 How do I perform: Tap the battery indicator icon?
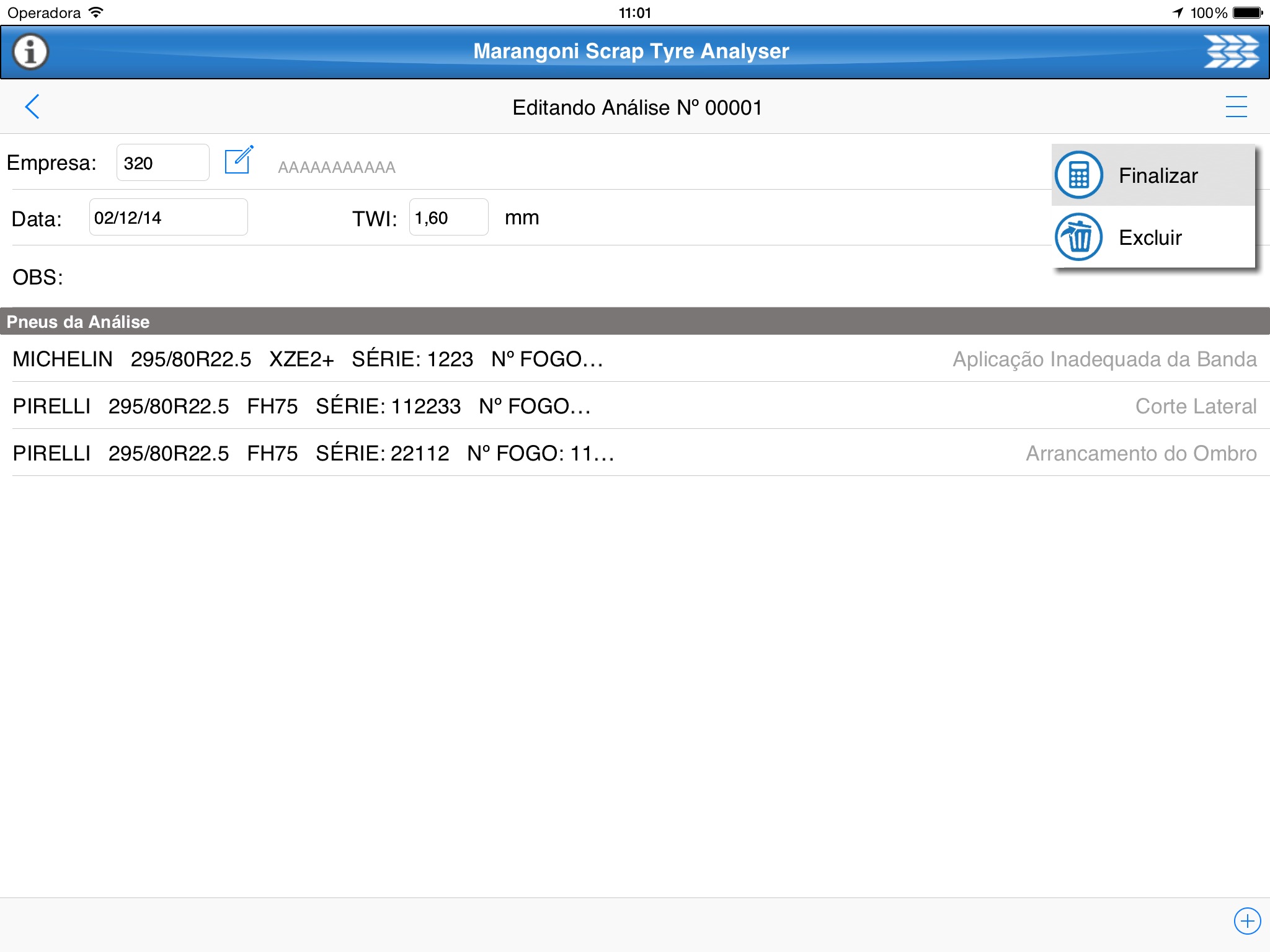click(x=1248, y=12)
